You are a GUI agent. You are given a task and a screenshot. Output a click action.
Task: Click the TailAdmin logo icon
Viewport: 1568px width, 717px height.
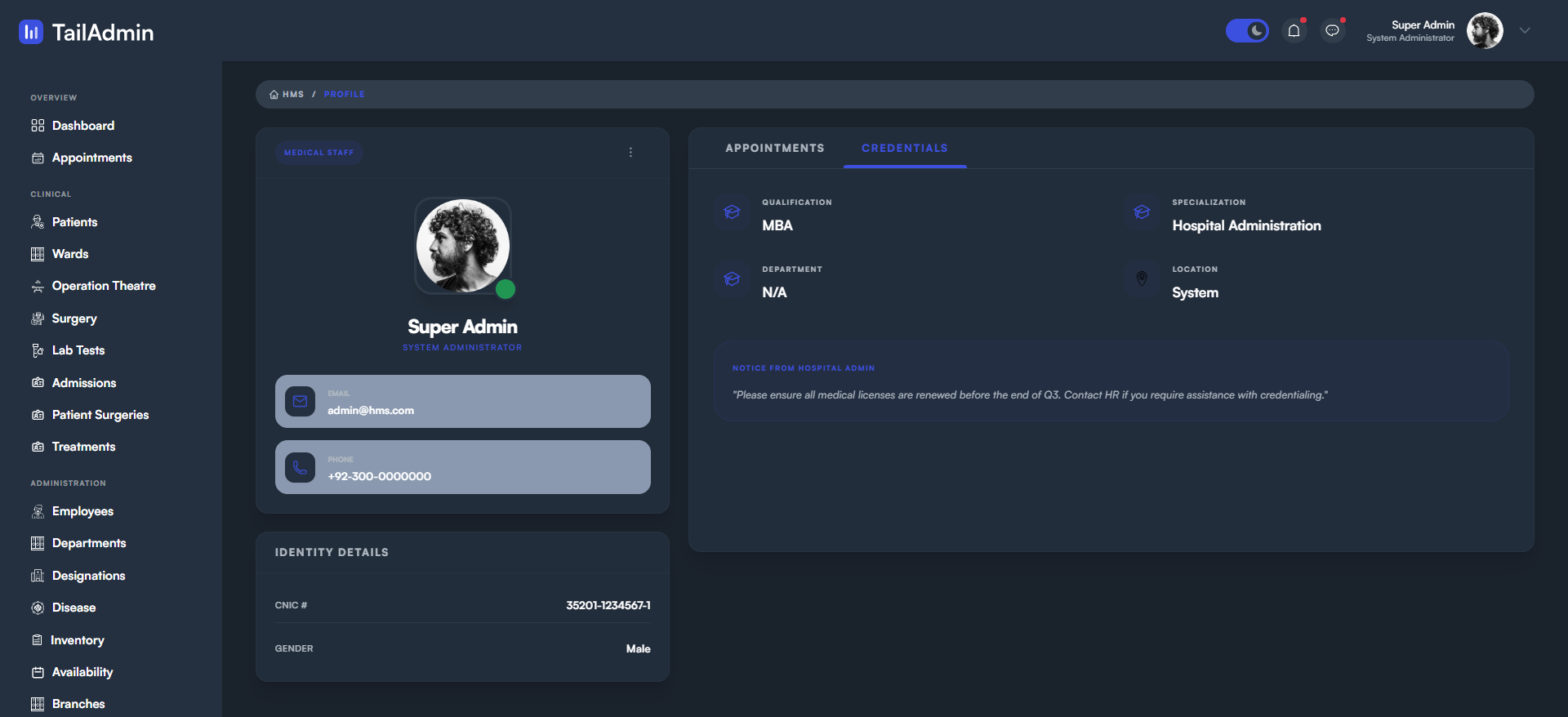coord(31,32)
